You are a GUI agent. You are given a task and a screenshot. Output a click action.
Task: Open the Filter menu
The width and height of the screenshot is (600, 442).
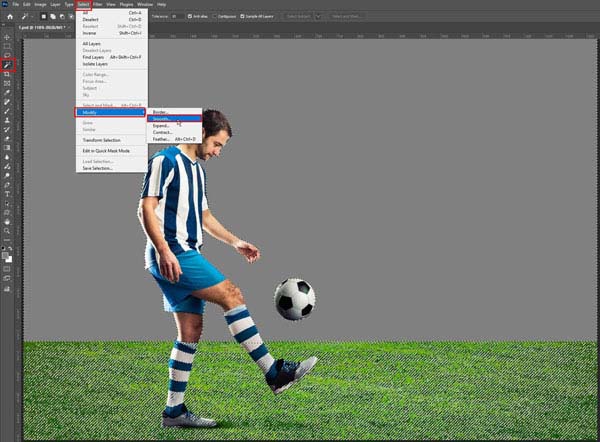pyautogui.click(x=97, y=5)
